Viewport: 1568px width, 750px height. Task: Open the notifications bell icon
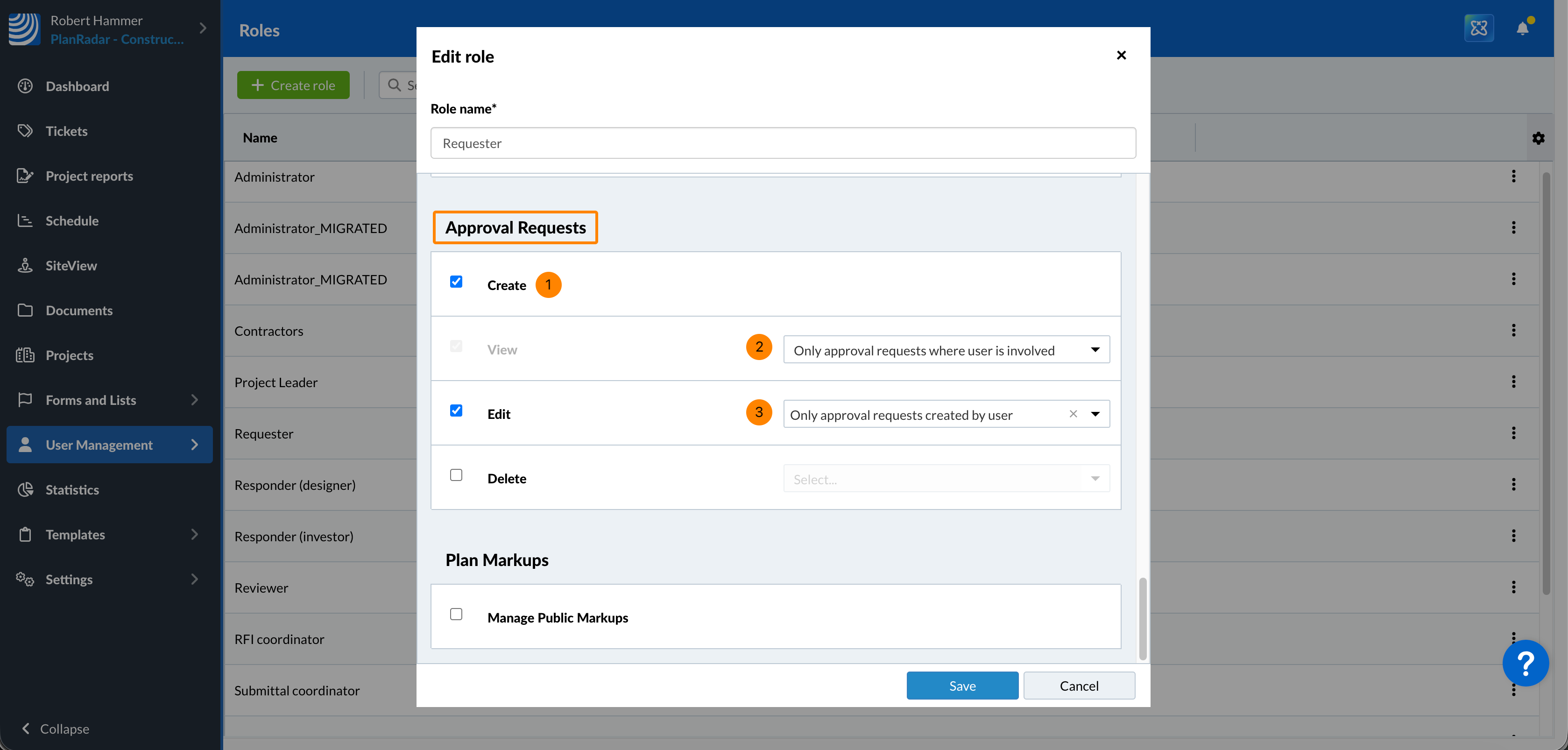click(x=1522, y=28)
